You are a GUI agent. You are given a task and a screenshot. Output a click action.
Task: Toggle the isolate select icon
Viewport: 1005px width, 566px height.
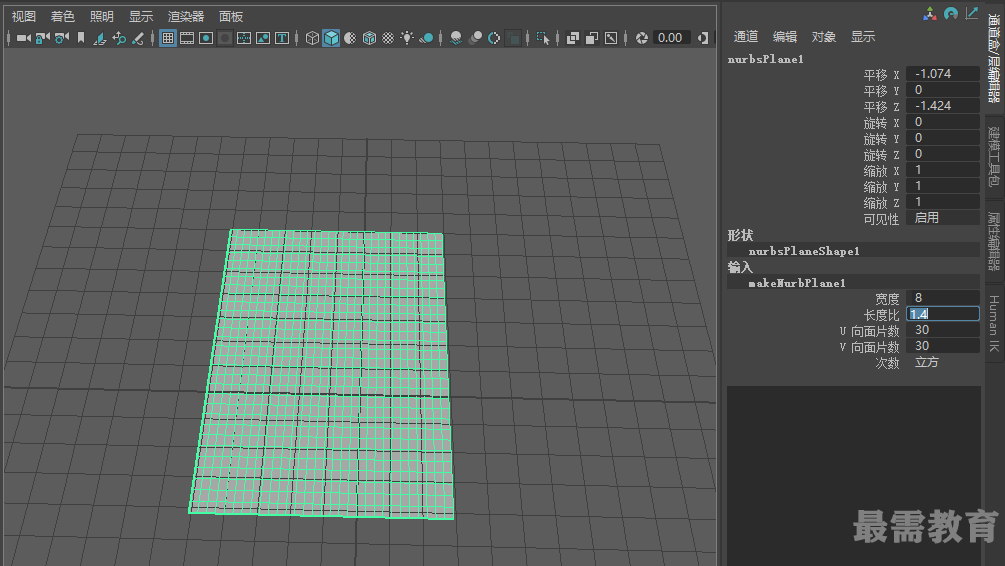pos(543,38)
